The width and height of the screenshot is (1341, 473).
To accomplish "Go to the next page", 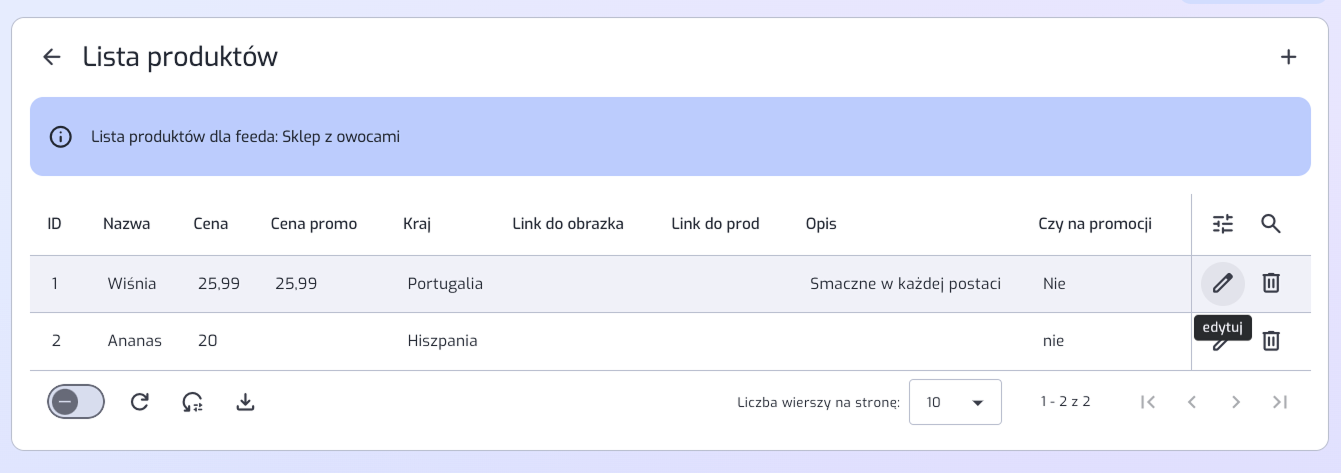I will click(1236, 402).
